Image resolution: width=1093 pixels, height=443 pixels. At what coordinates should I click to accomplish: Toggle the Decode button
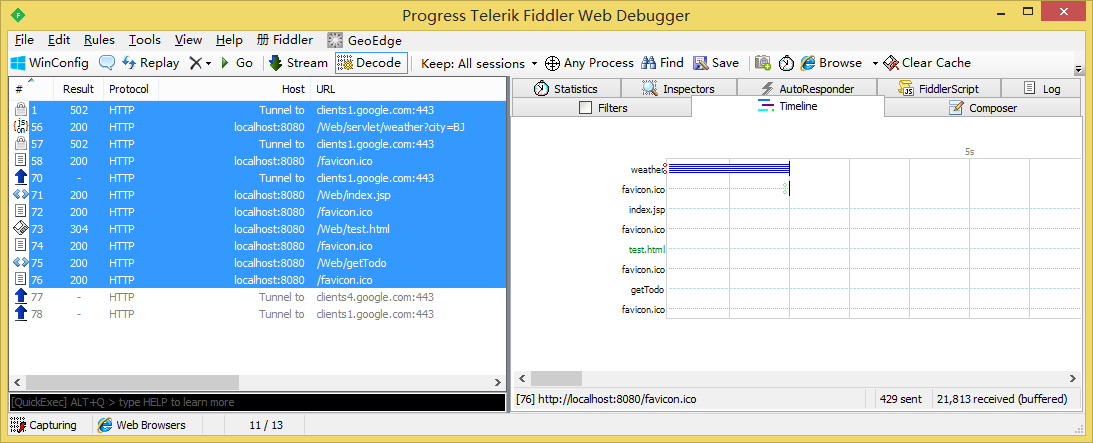(x=370, y=63)
